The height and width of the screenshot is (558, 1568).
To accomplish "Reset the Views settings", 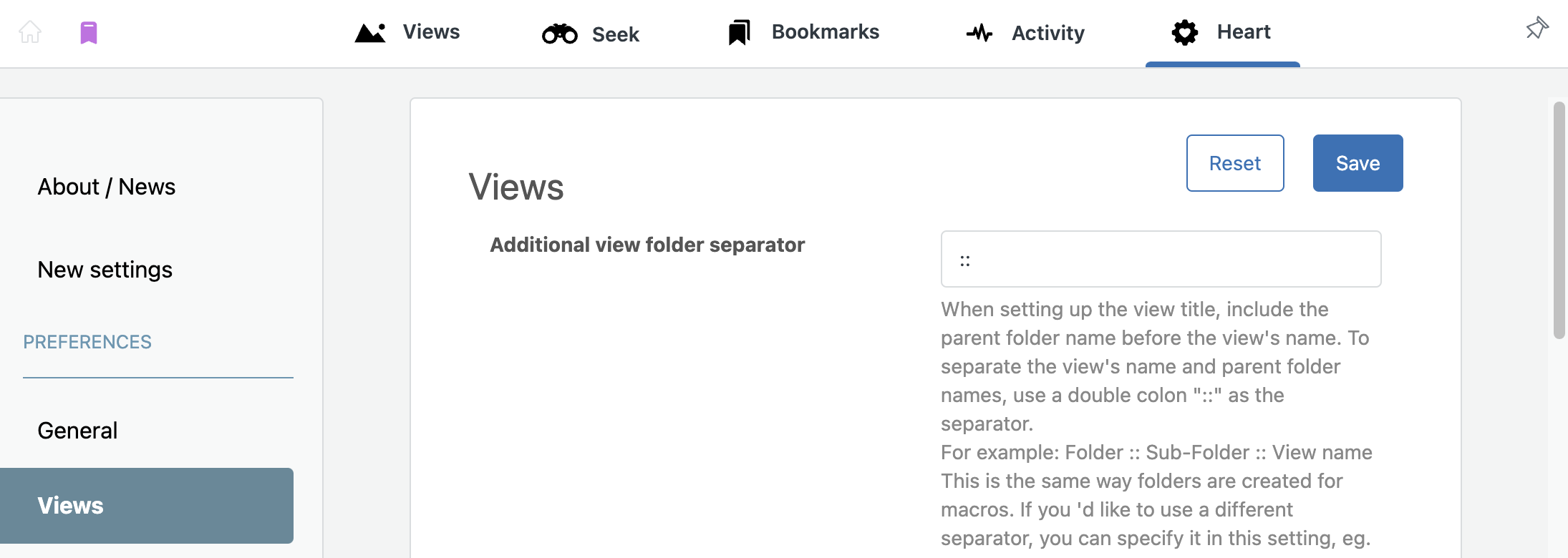I will click(x=1235, y=163).
